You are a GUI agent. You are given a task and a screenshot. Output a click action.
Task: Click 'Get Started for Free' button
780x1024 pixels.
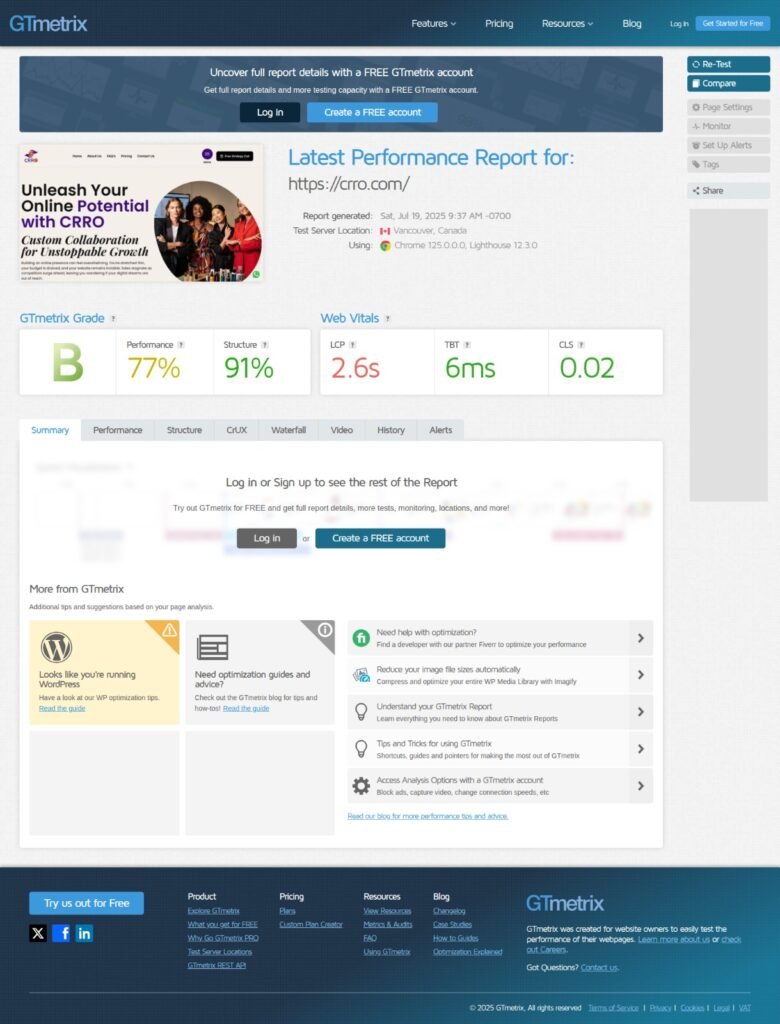(733, 23)
